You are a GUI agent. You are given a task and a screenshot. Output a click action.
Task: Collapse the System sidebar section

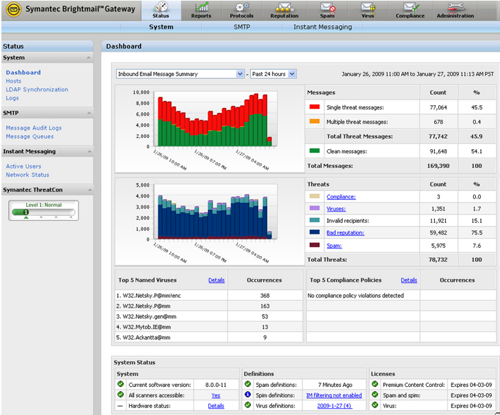click(x=89, y=58)
